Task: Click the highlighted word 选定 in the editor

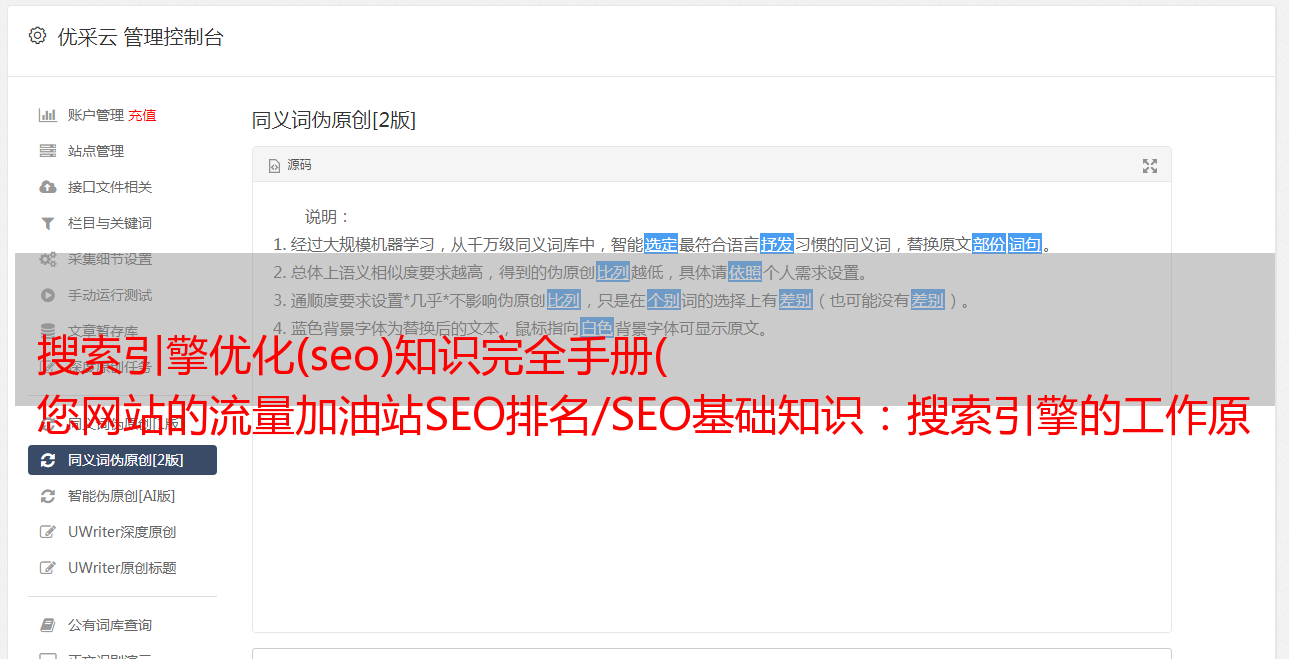Action: (661, 244)
